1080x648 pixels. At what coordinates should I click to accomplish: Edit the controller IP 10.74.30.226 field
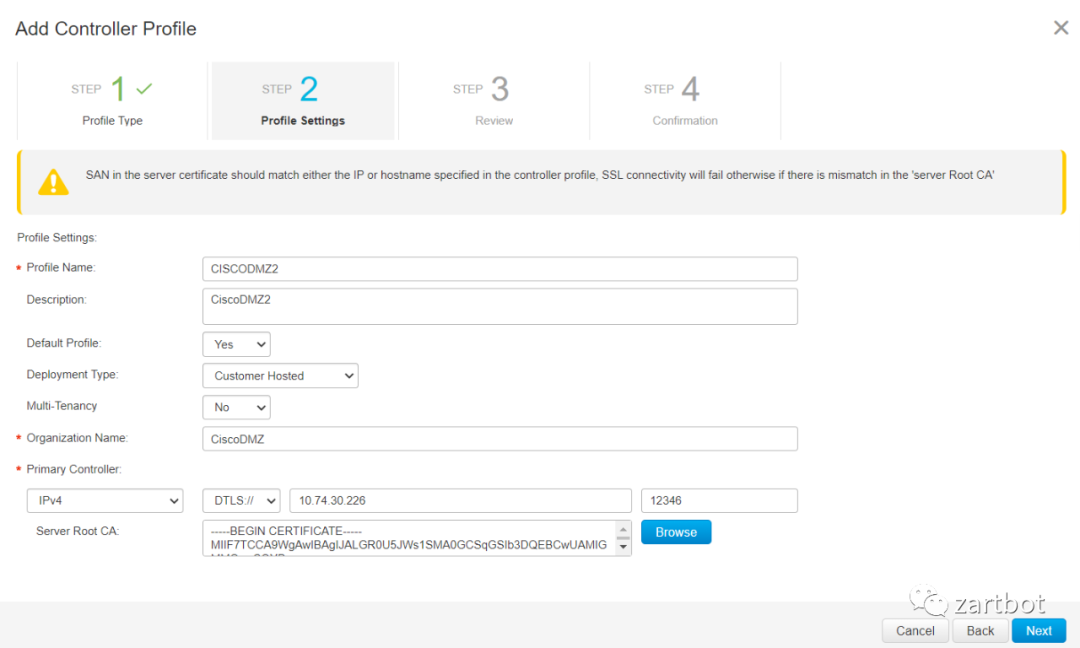pos(460,501)
